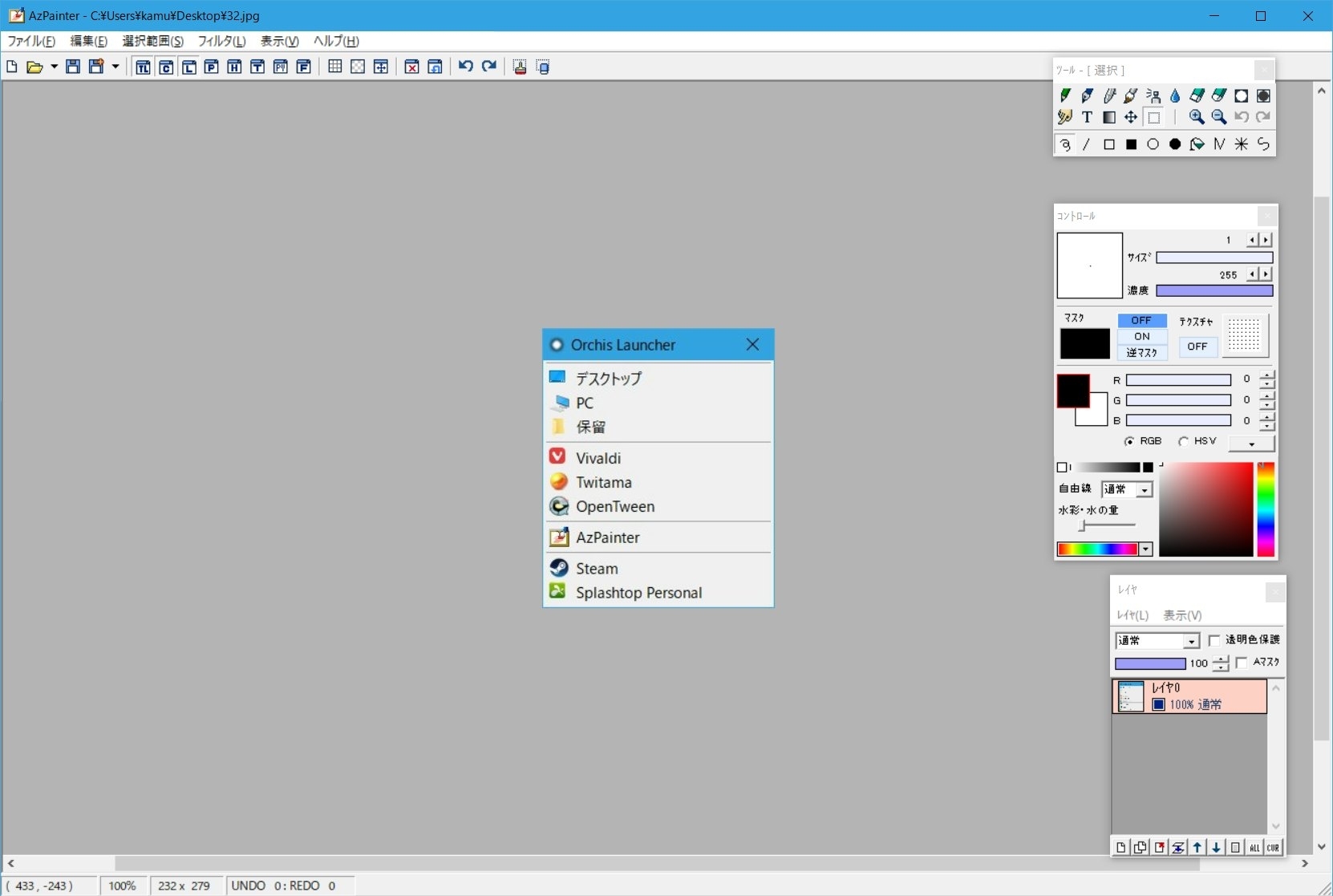Image resolution: width=1333 pixels, height=896 pixels.
Task: Choose the hollow circle draw shape
Action: pos(1153,144)
